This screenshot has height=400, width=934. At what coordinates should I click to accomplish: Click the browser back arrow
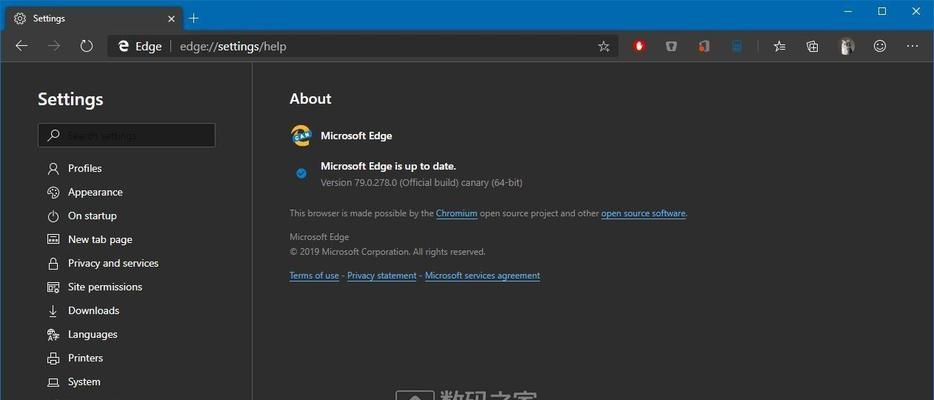[x=21, y=46]
